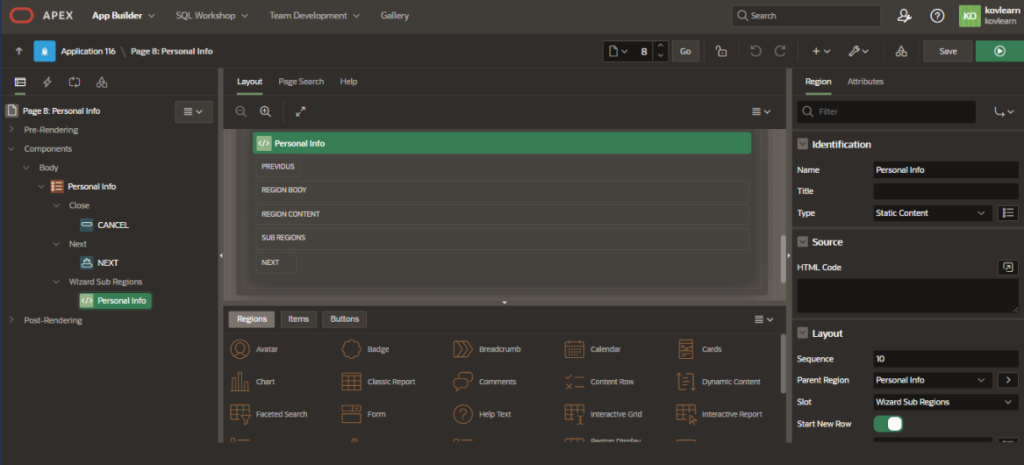Expand the Post-Rendering tree node
Viewport: 1024px width, 465px height.
[11, 320]
